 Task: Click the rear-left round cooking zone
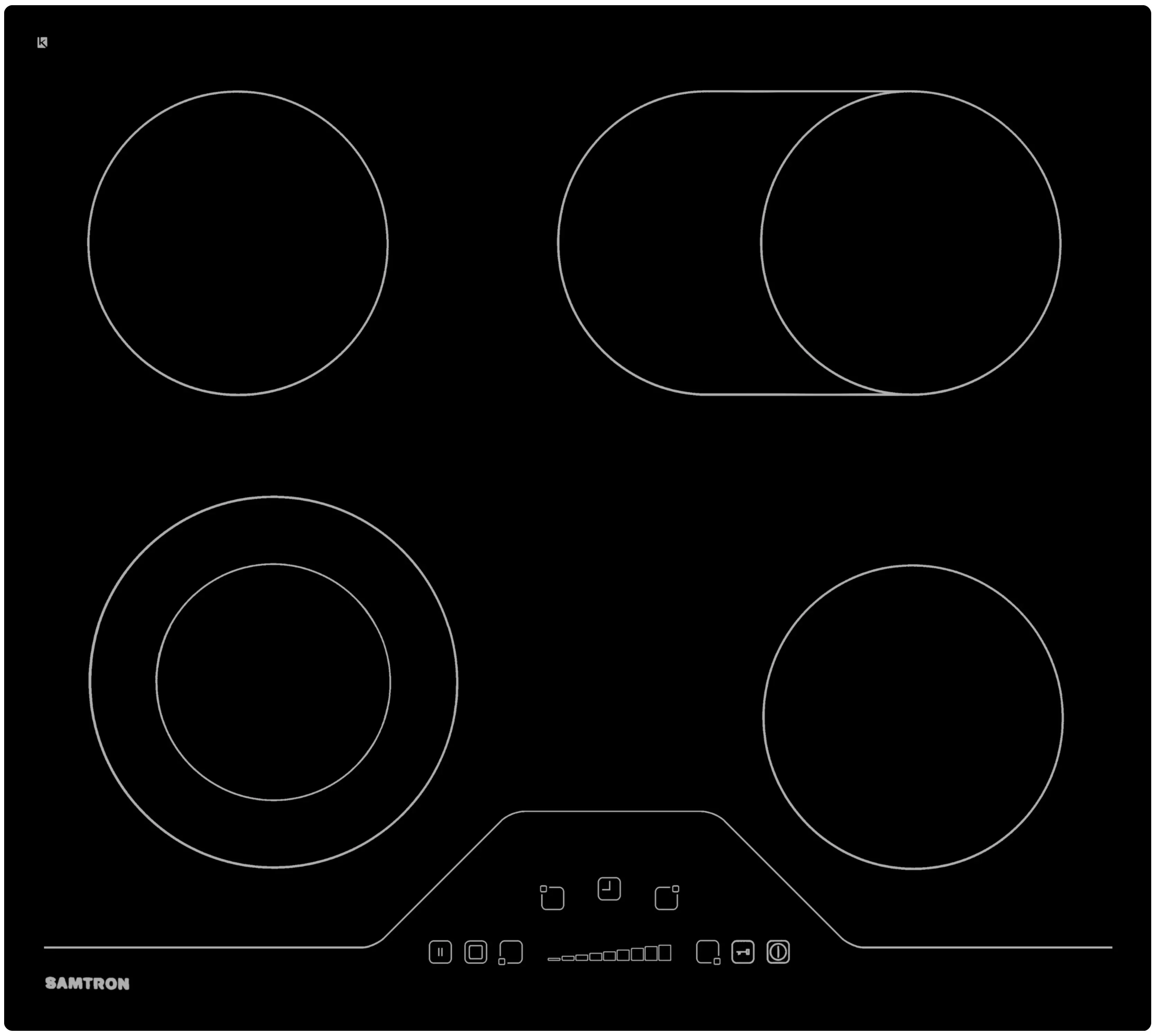238,242
